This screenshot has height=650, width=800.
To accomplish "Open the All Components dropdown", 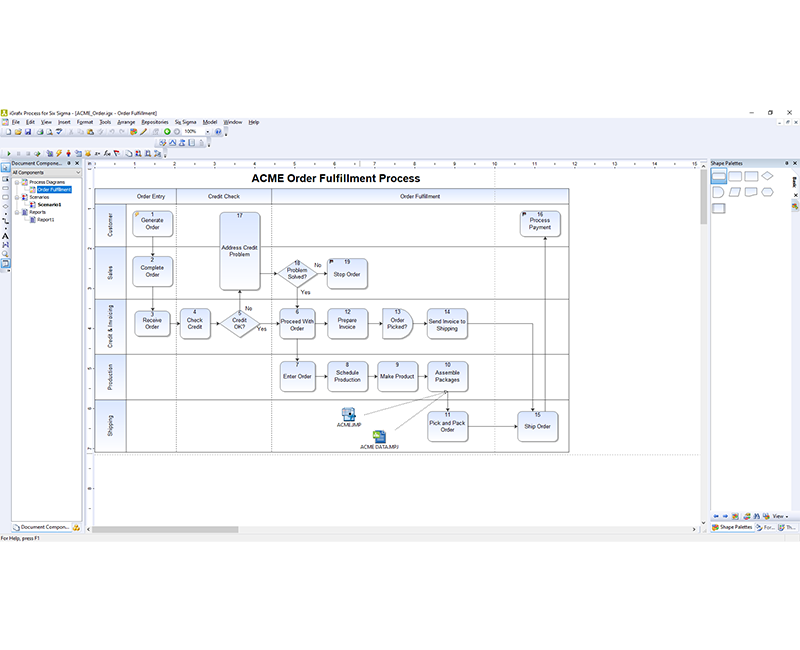I will tap(77, 172).
